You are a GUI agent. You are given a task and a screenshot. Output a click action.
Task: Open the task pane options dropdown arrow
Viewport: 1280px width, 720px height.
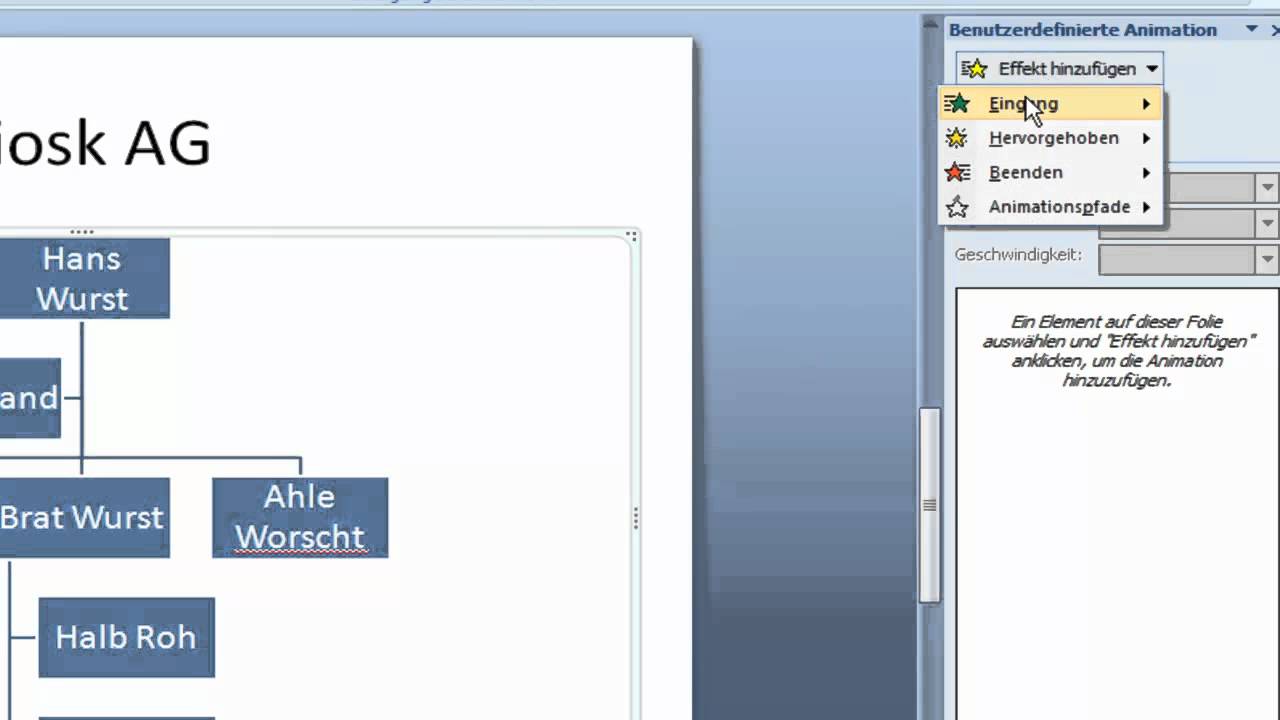point(1251,30)
